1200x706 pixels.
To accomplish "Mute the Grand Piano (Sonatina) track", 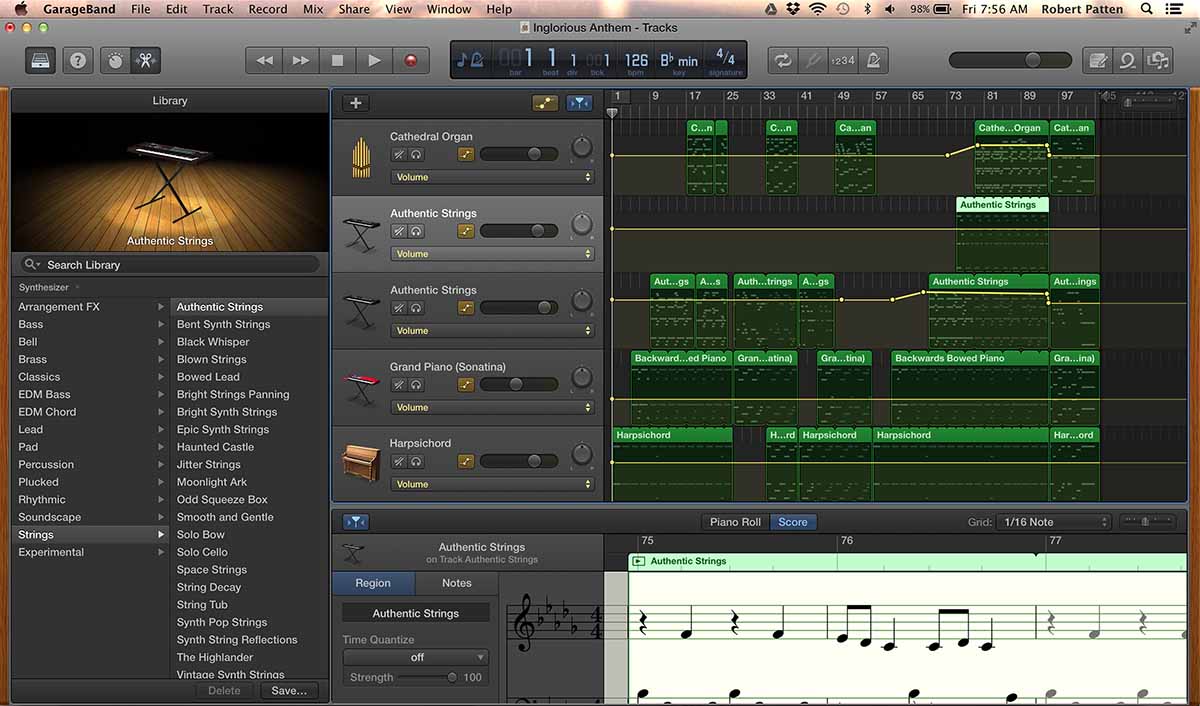I will [x=398, y=384].
